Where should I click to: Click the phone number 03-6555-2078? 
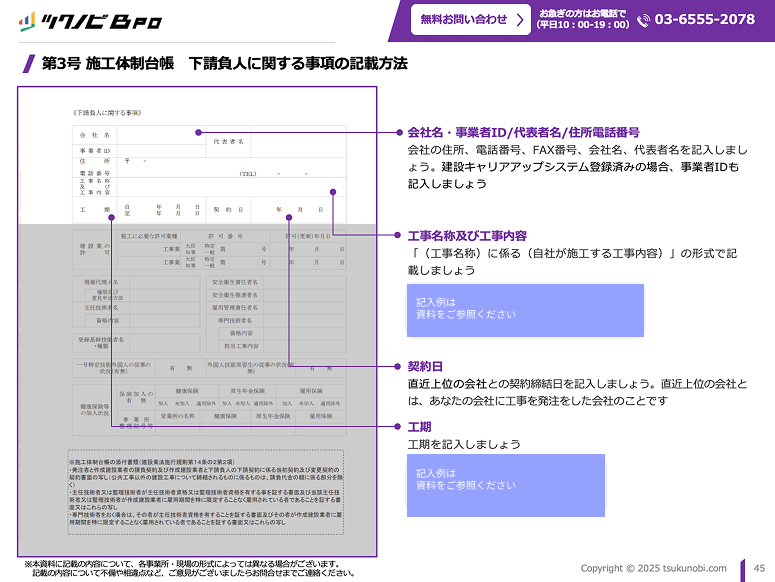pos(704,19)
